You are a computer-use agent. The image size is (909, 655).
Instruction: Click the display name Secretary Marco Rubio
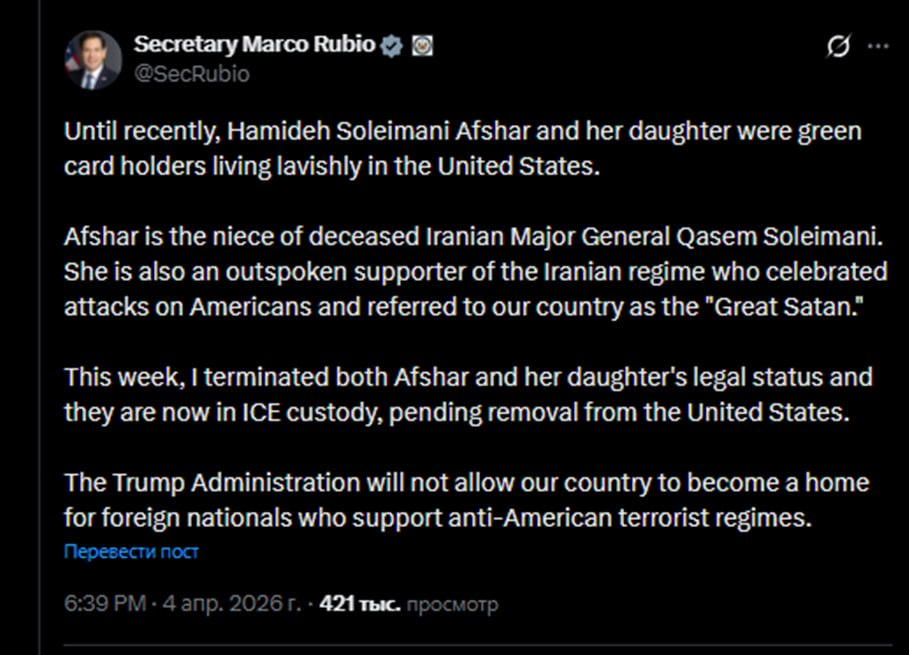pyautogui.click(x=254, y=45)
